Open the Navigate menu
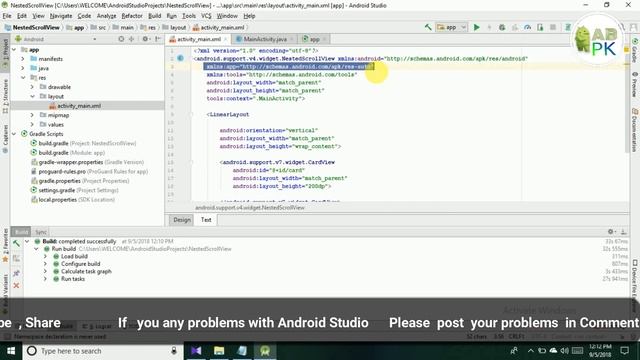 [x=61, y=16]
